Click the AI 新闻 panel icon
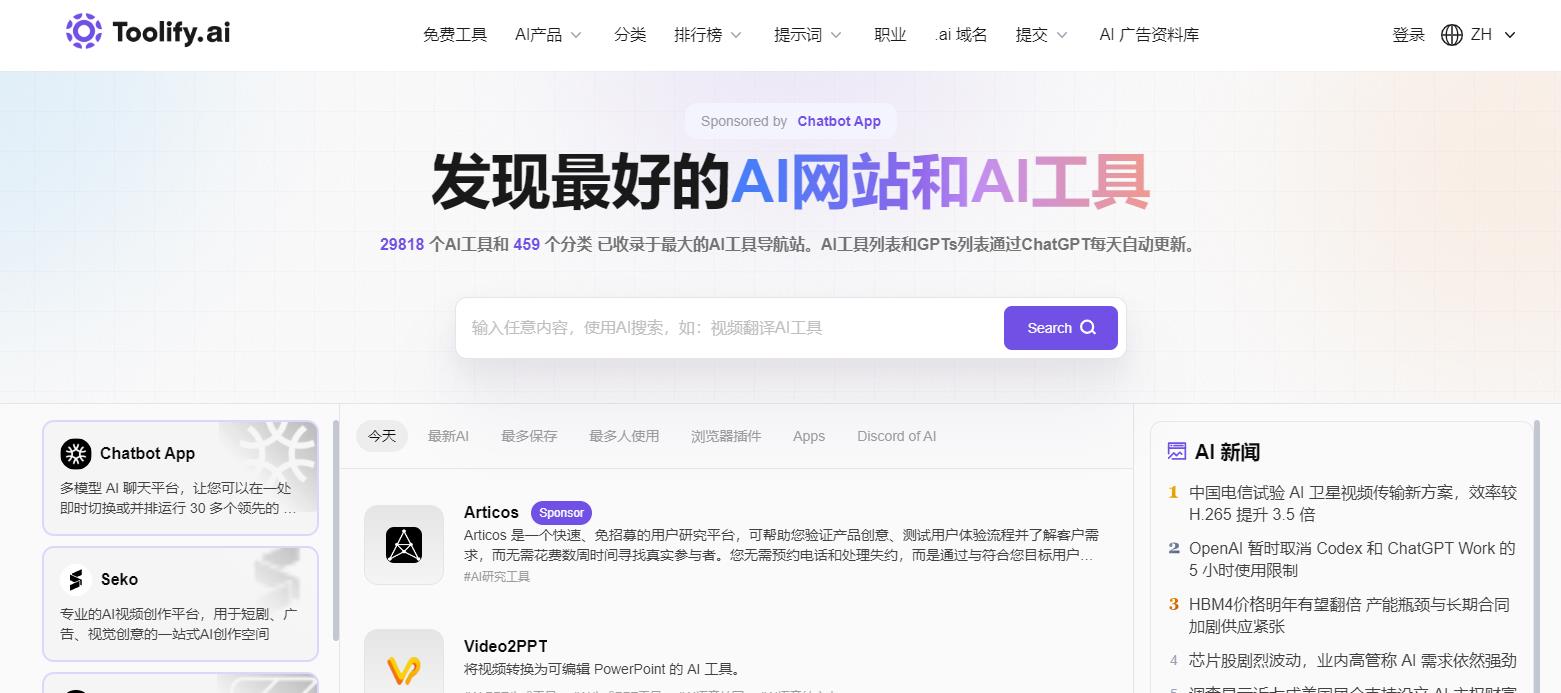This screenshot has height=693, width=1561. pos(1177,452)
